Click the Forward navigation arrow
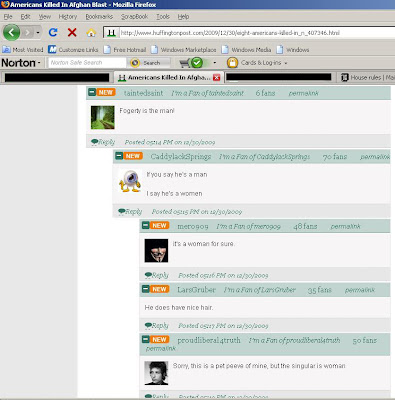 [27, 33]
